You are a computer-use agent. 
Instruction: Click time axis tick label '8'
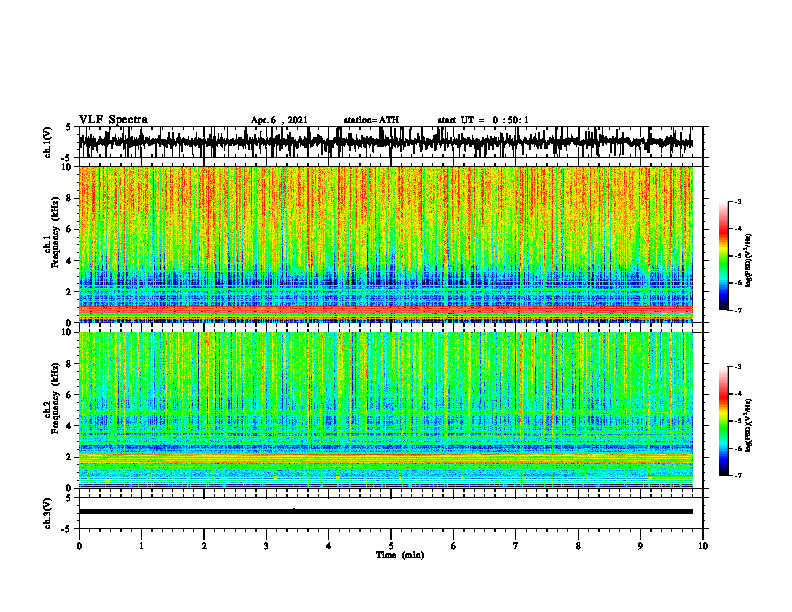[x=578, y=546]
